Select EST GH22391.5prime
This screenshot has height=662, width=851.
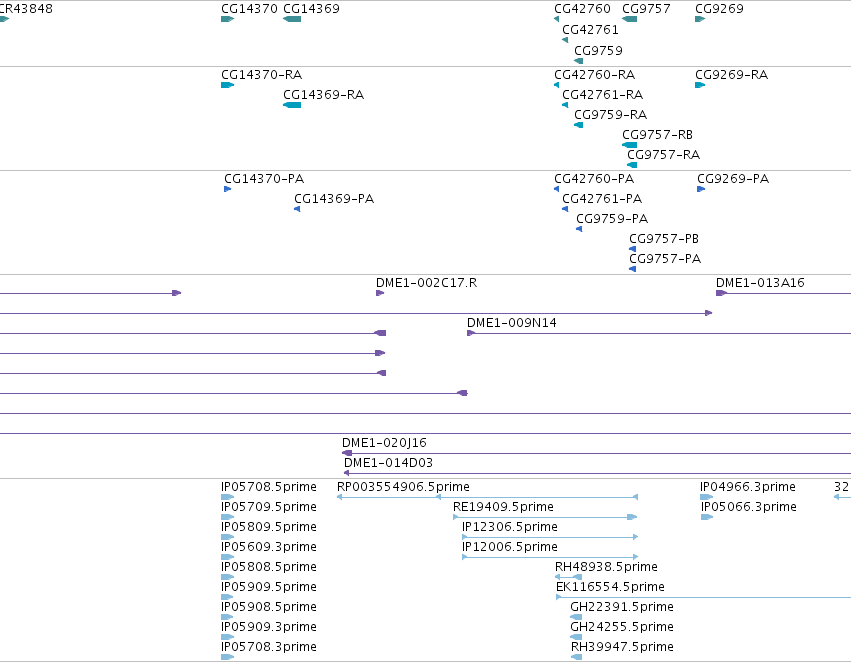click(576, 618)
